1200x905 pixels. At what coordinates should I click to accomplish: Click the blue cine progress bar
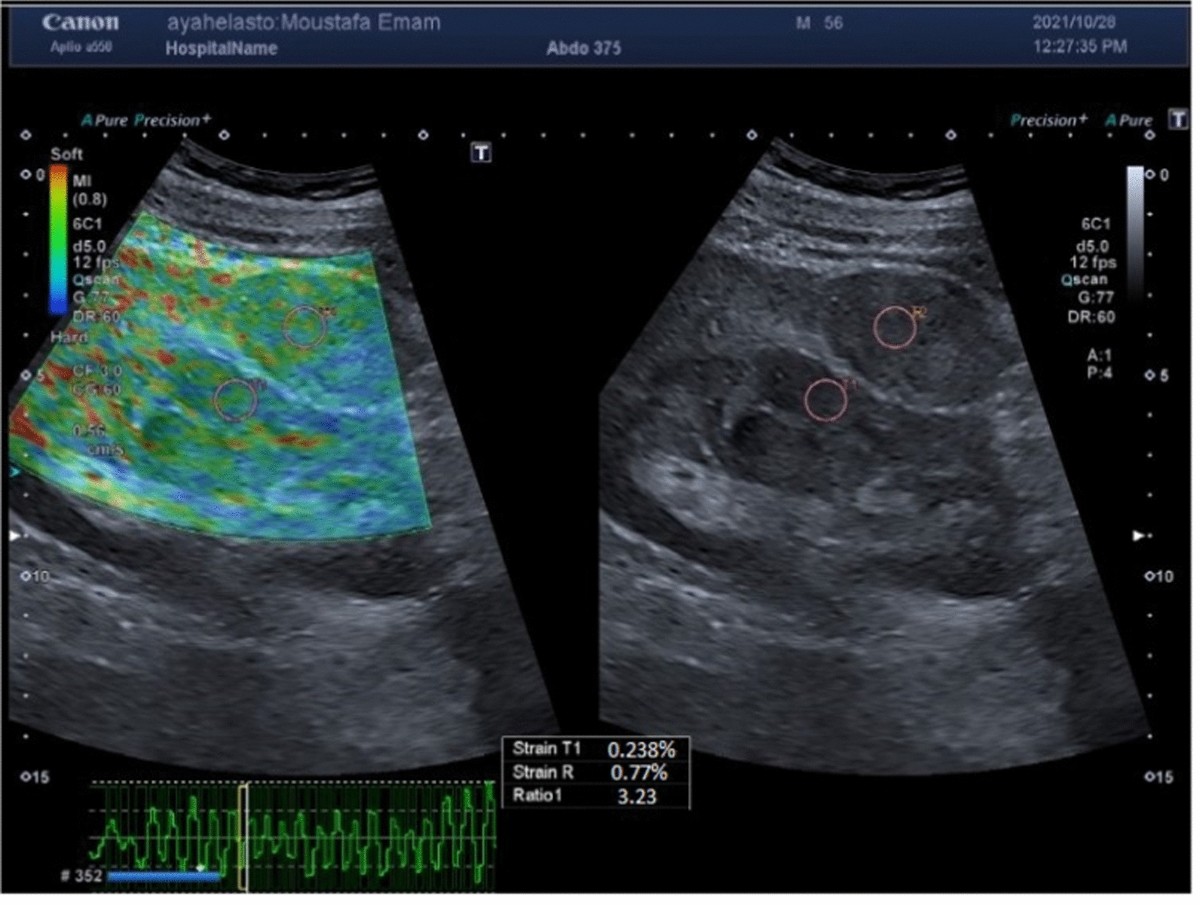(x=163, y=876)
